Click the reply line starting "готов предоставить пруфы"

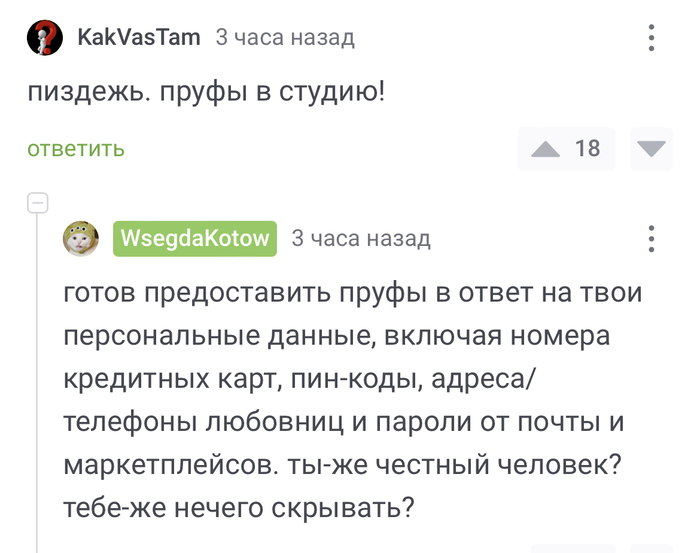(352, 294)
